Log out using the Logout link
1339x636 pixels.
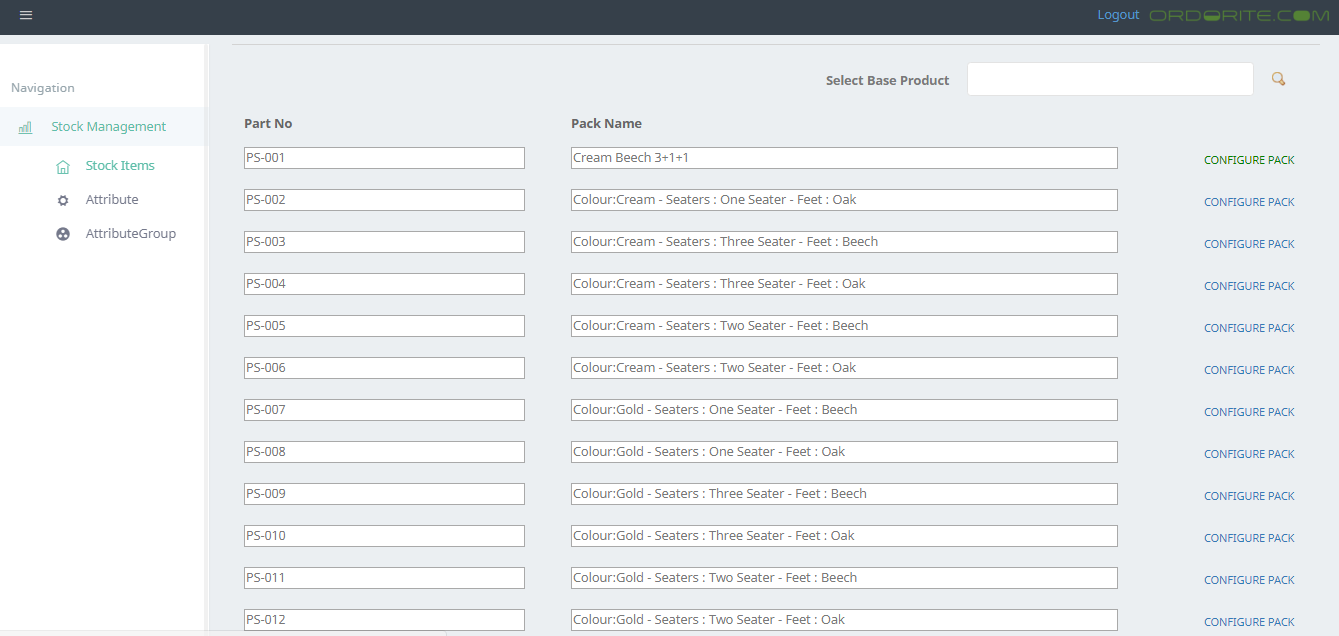coord(1118,15)
